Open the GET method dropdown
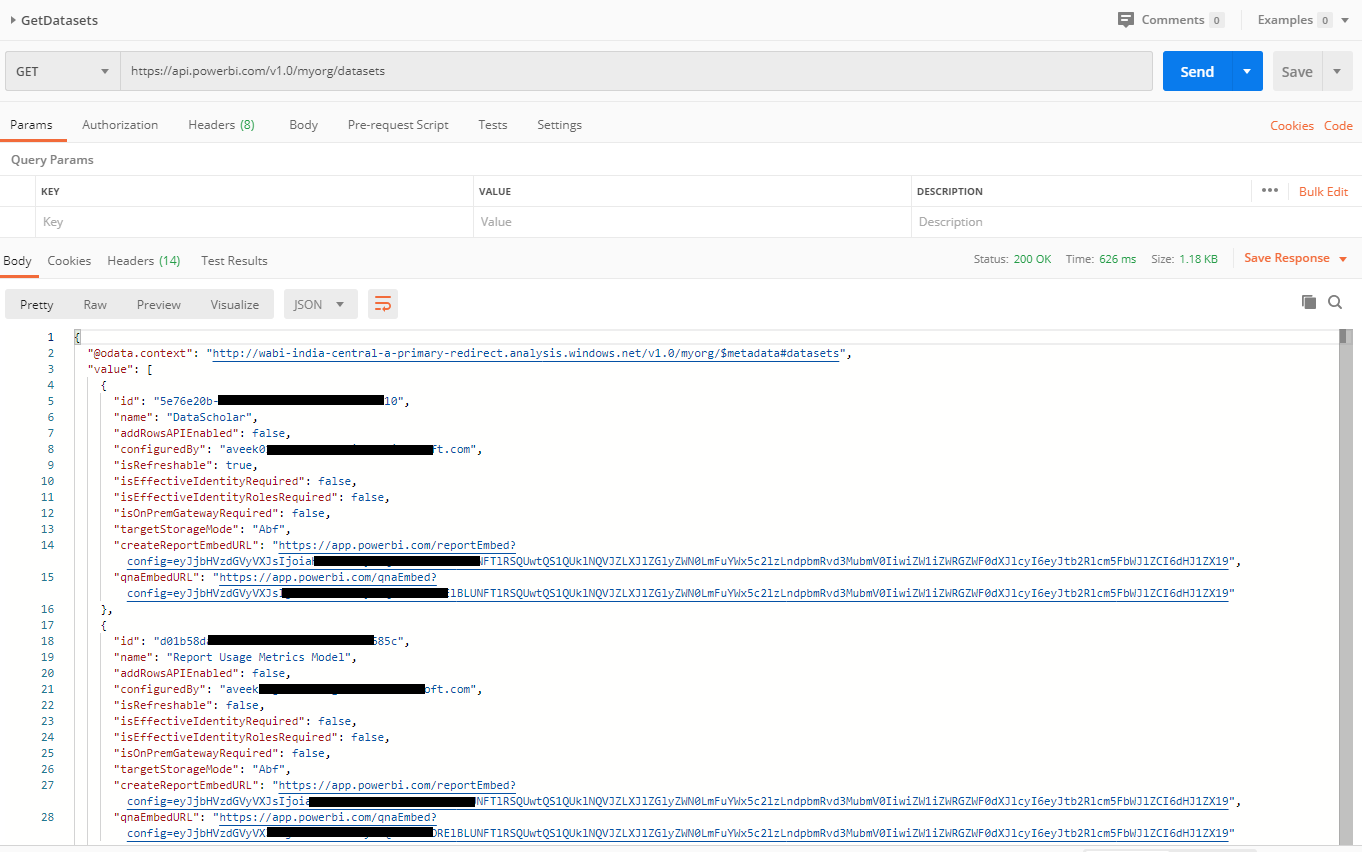1362x852 pixels. (x=63, y=72)
